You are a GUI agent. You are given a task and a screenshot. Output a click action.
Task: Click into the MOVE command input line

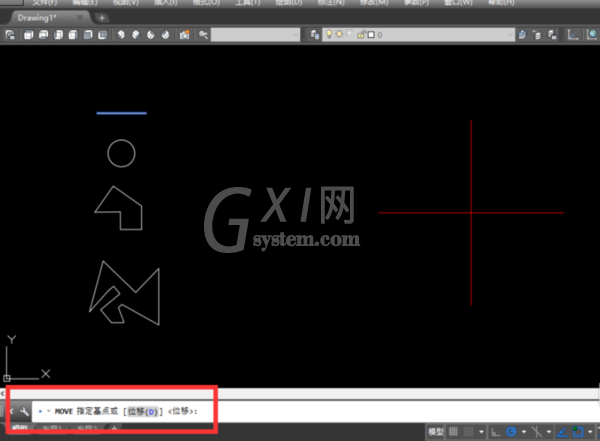tap(314, 412)
